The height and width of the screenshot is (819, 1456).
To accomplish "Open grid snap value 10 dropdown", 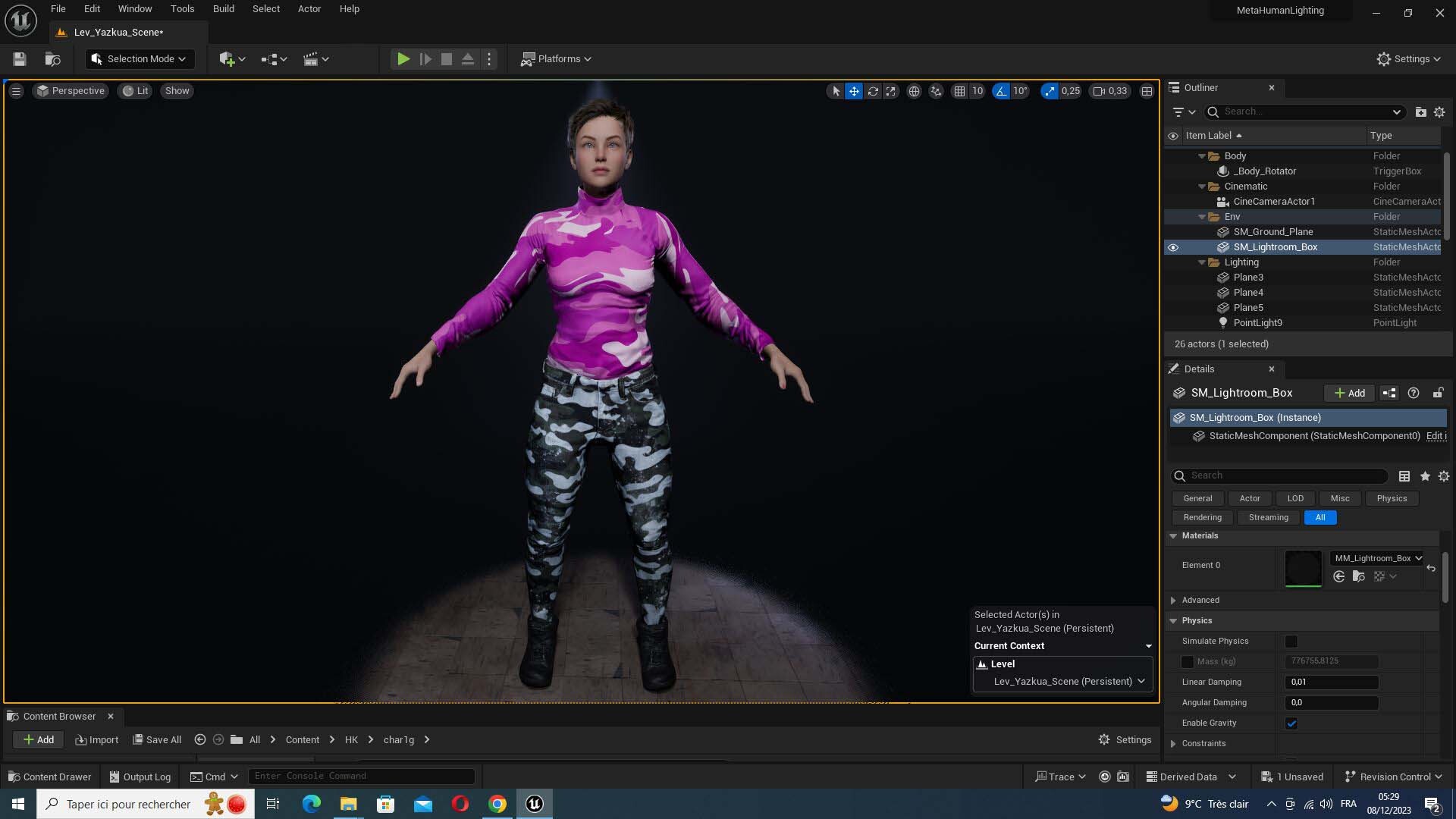I will (x=977, y=91).
